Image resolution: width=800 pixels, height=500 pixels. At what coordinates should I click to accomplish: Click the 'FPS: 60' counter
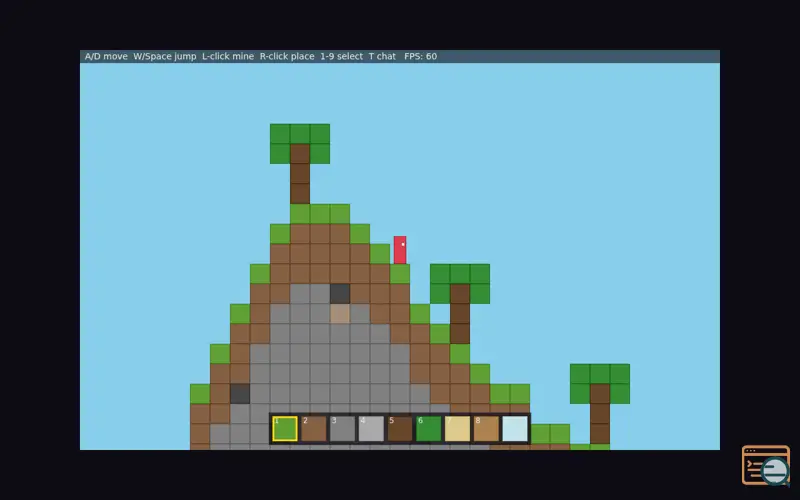pos(420,56)
